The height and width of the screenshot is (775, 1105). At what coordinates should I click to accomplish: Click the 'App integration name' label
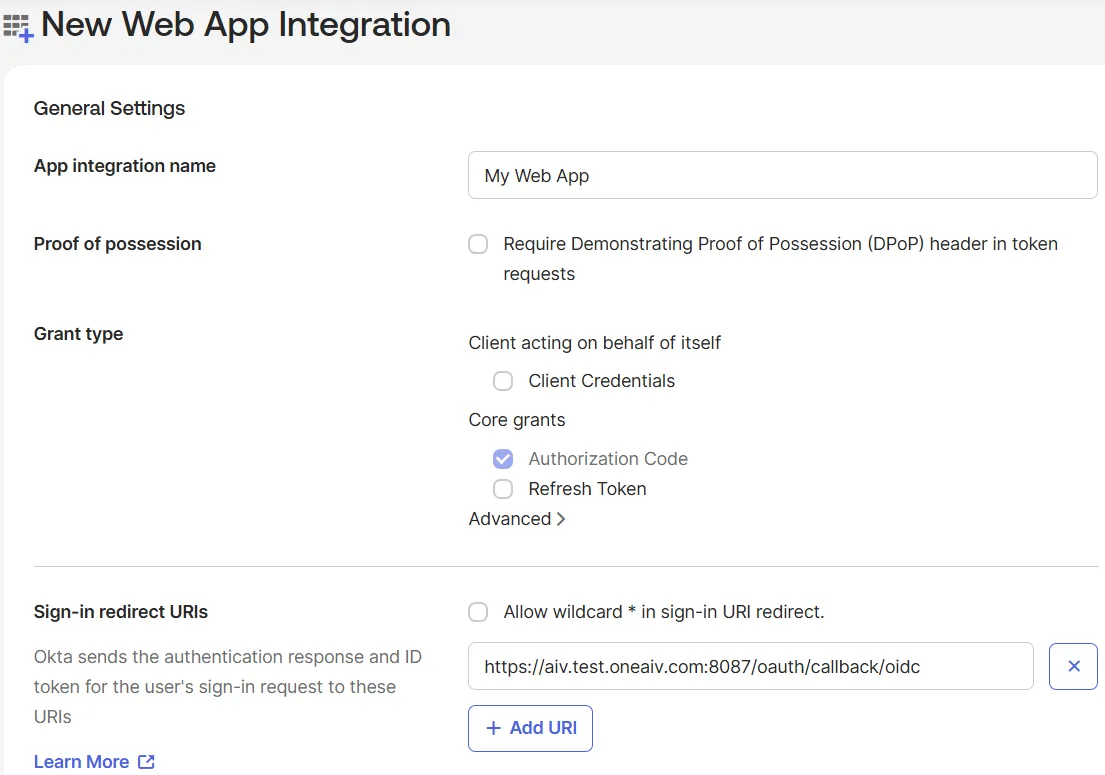(125, 166)
